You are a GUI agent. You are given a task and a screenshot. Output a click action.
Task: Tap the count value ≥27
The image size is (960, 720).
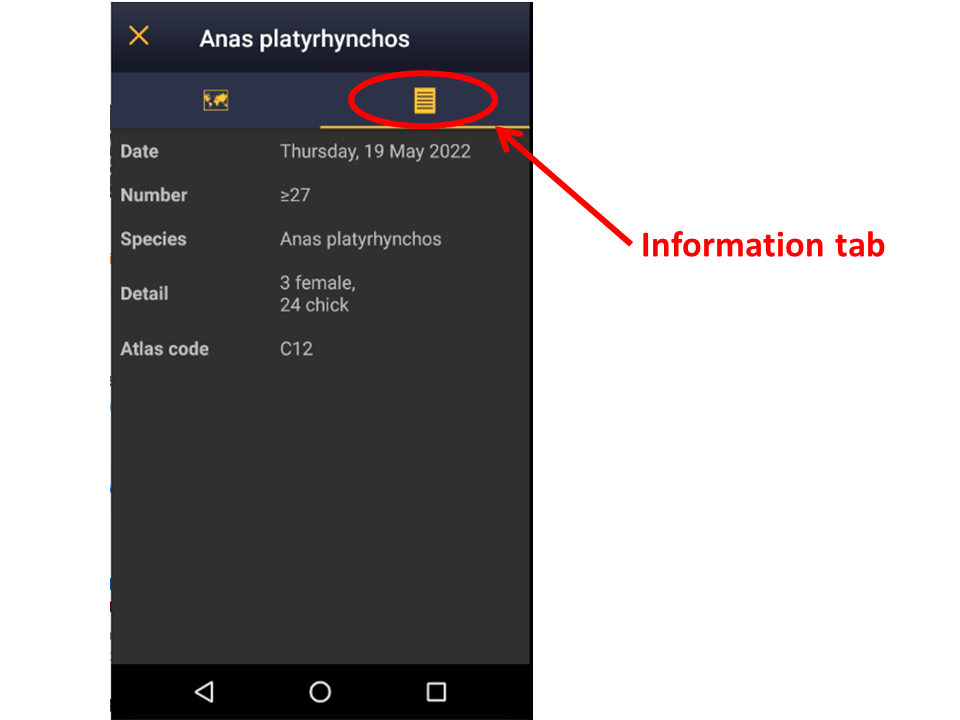pyautogui.click(x=295, y=195)
